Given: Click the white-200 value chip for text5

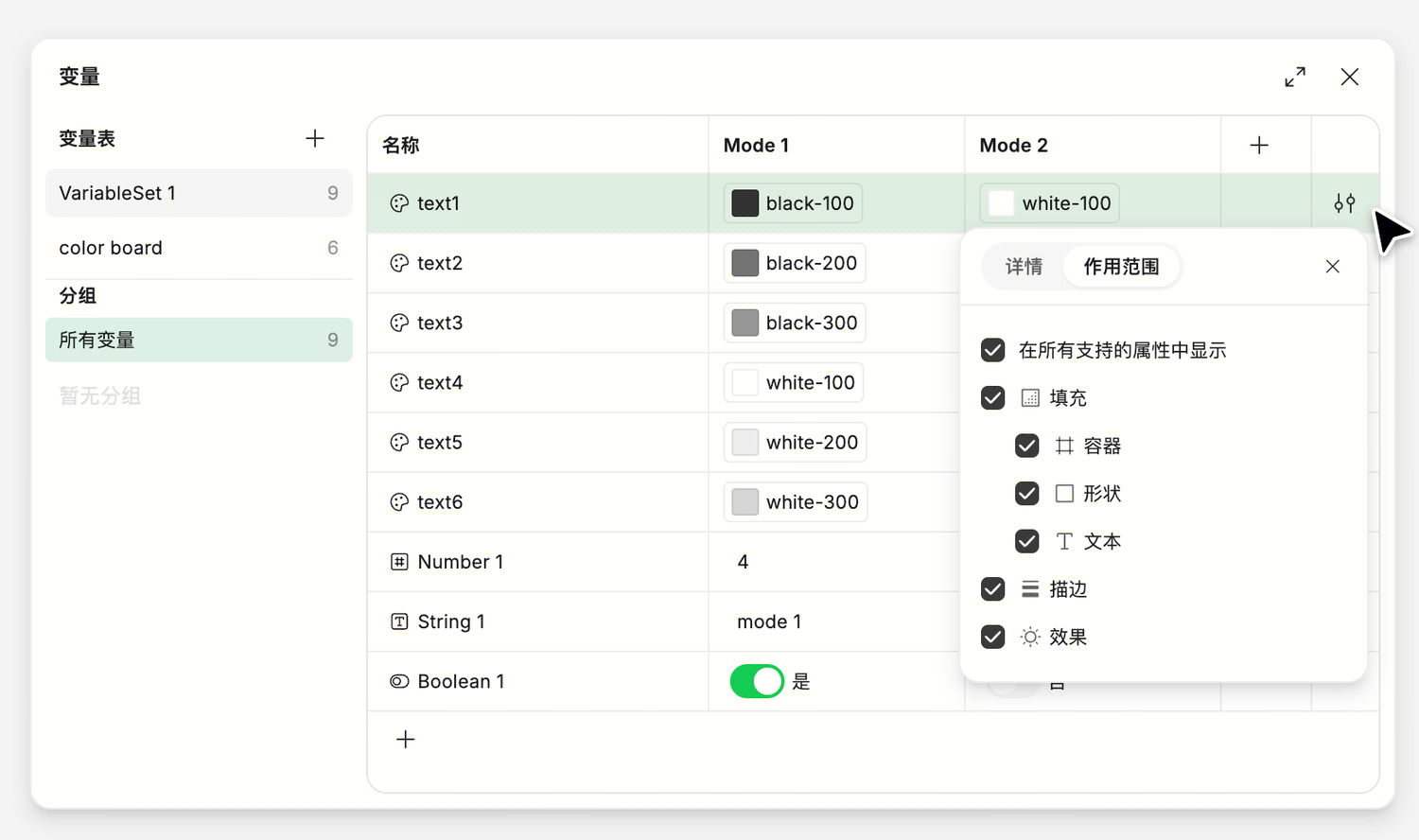Looking at the screenshot, I should coord(795,443).
